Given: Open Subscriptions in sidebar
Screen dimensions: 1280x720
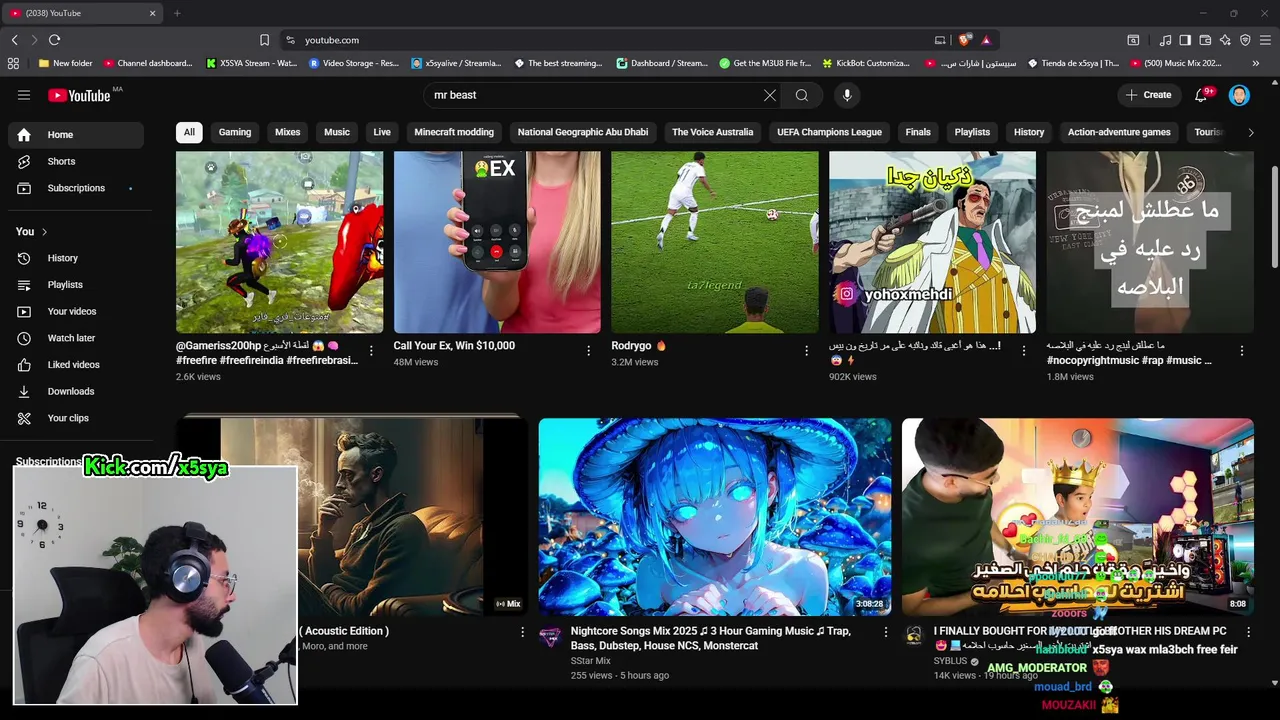Looking at the screenshot, I should click(x=76, y=188).
